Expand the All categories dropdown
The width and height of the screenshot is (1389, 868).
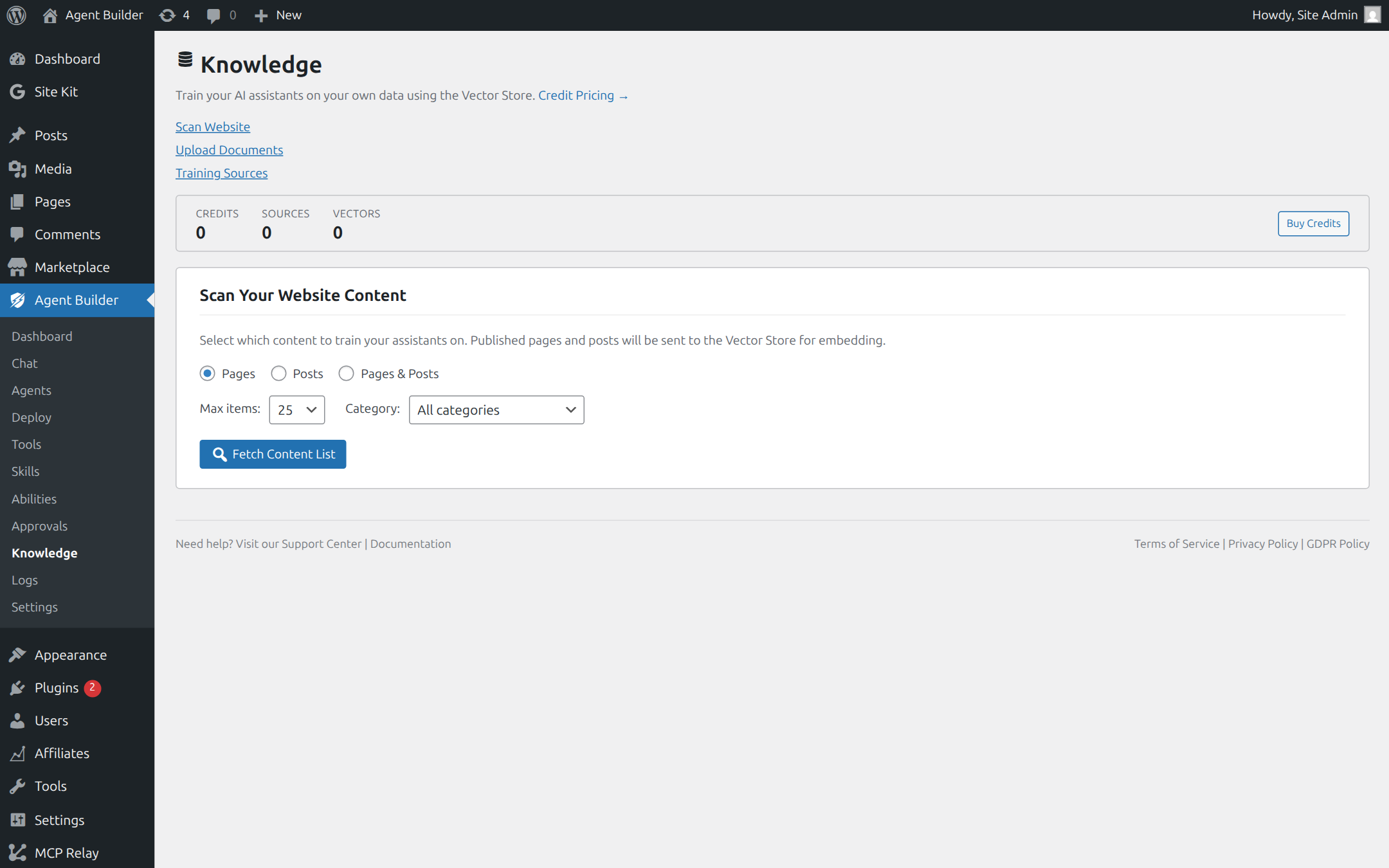(496, 410)
